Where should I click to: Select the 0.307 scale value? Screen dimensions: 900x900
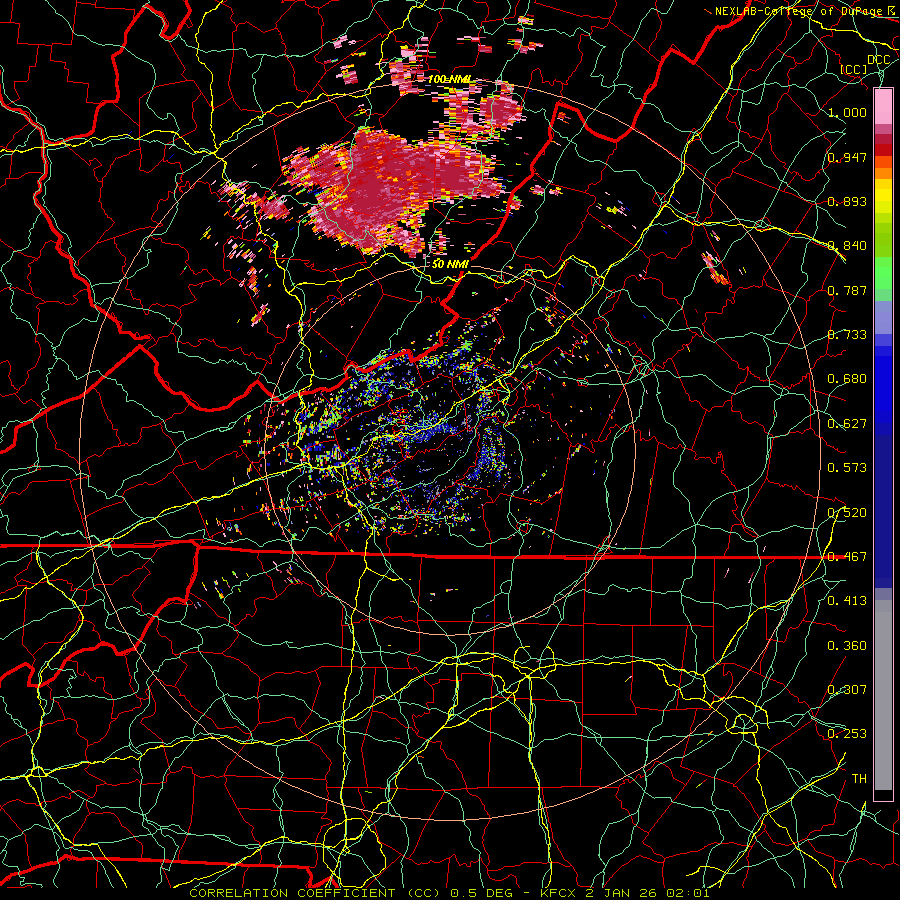[x=847, y=690]
